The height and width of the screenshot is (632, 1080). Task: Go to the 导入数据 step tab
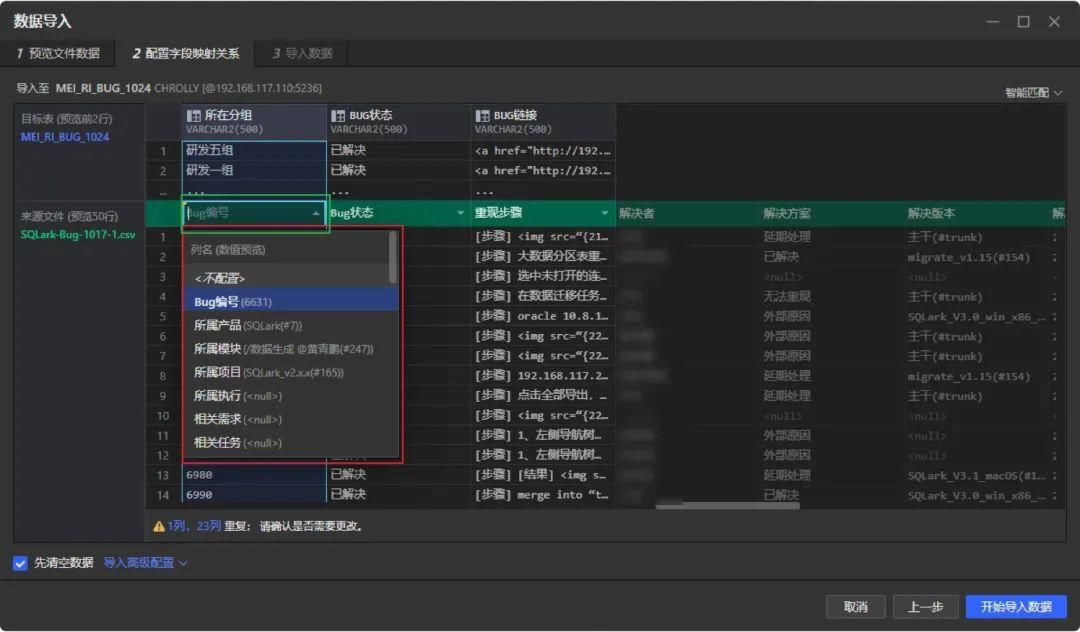point(302,53)
